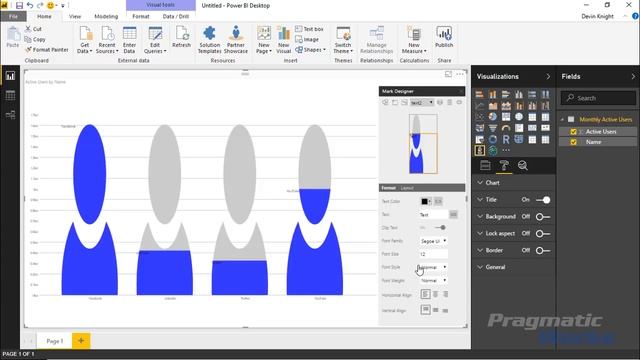The image size is (640, 360).
Task: Enable the Border toggle
Action: 543,250
